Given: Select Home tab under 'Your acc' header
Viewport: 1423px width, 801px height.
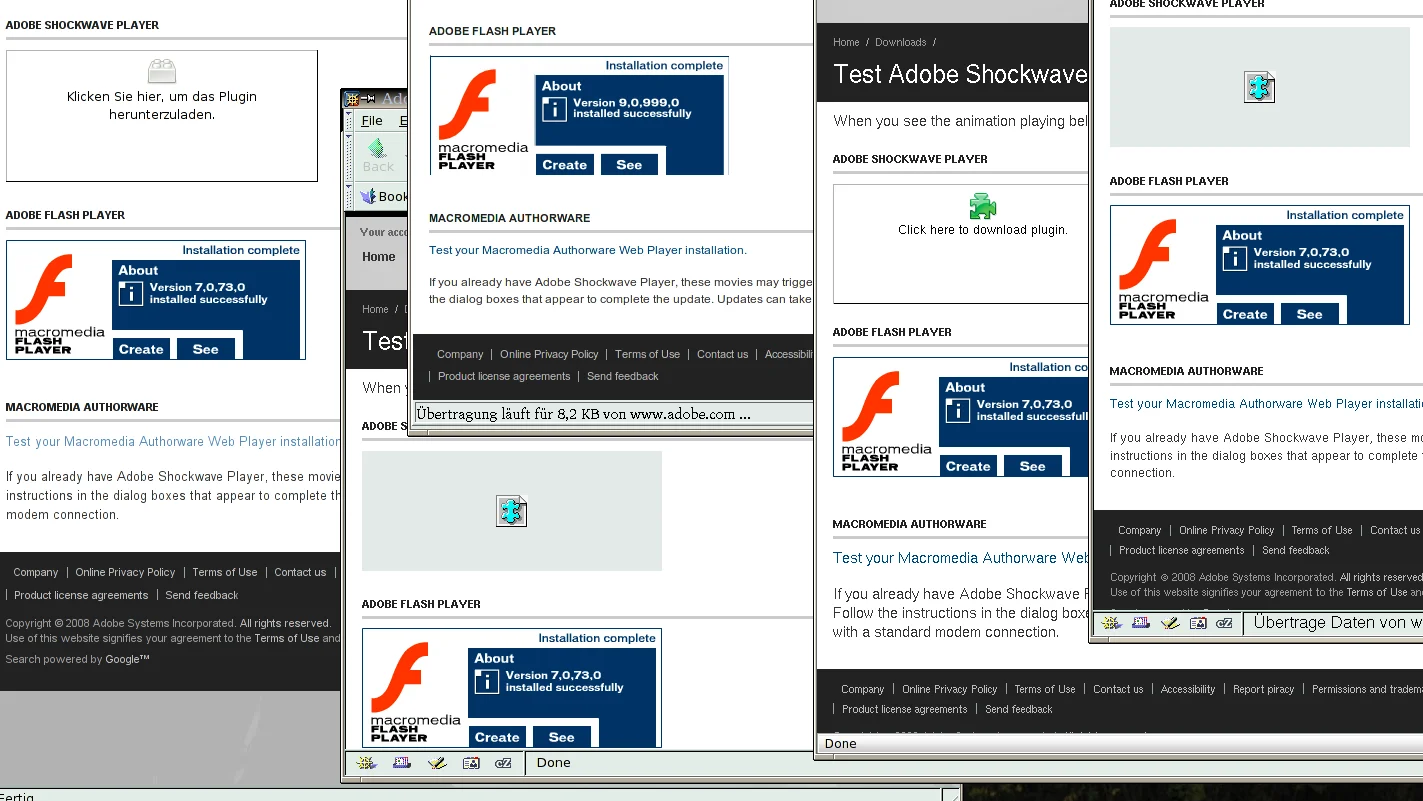Looking at the screenshot, I should [x=378, y=257].
